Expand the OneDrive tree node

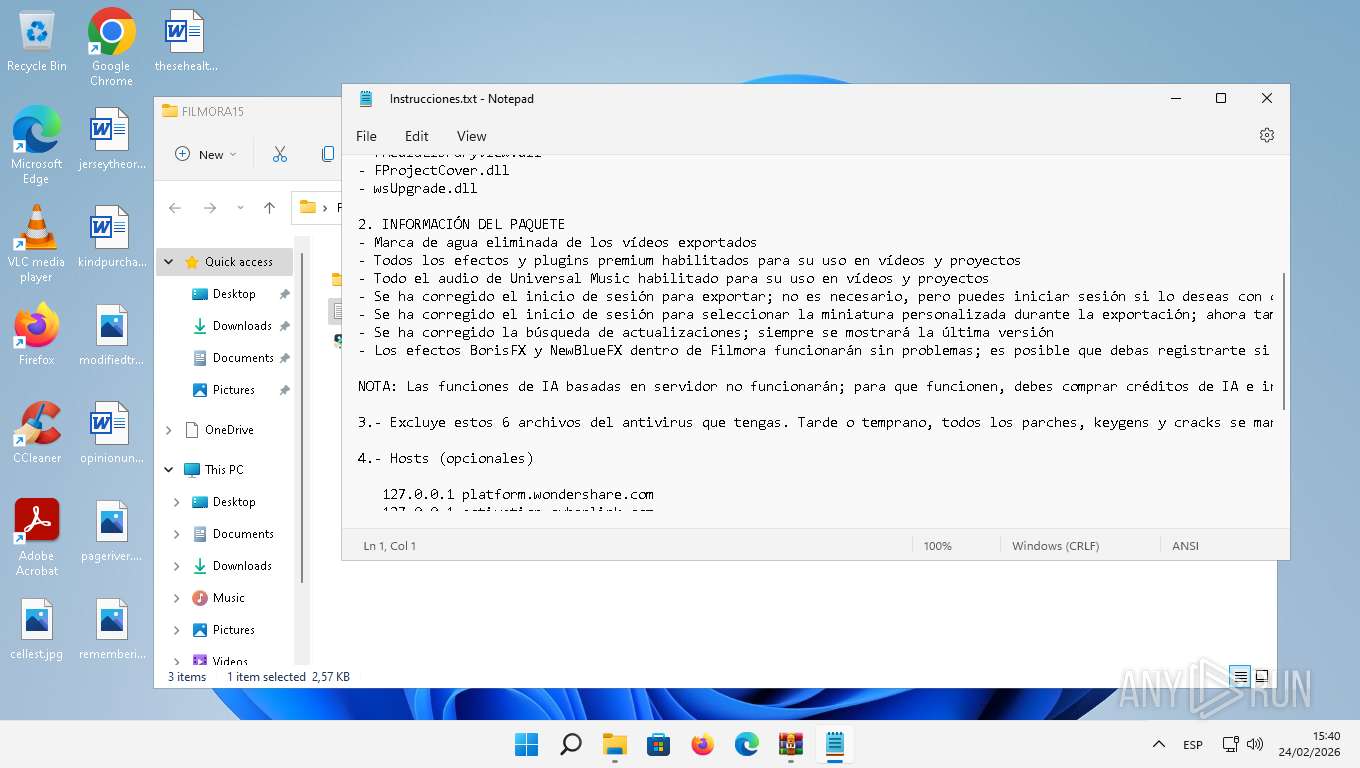[169, 430]
